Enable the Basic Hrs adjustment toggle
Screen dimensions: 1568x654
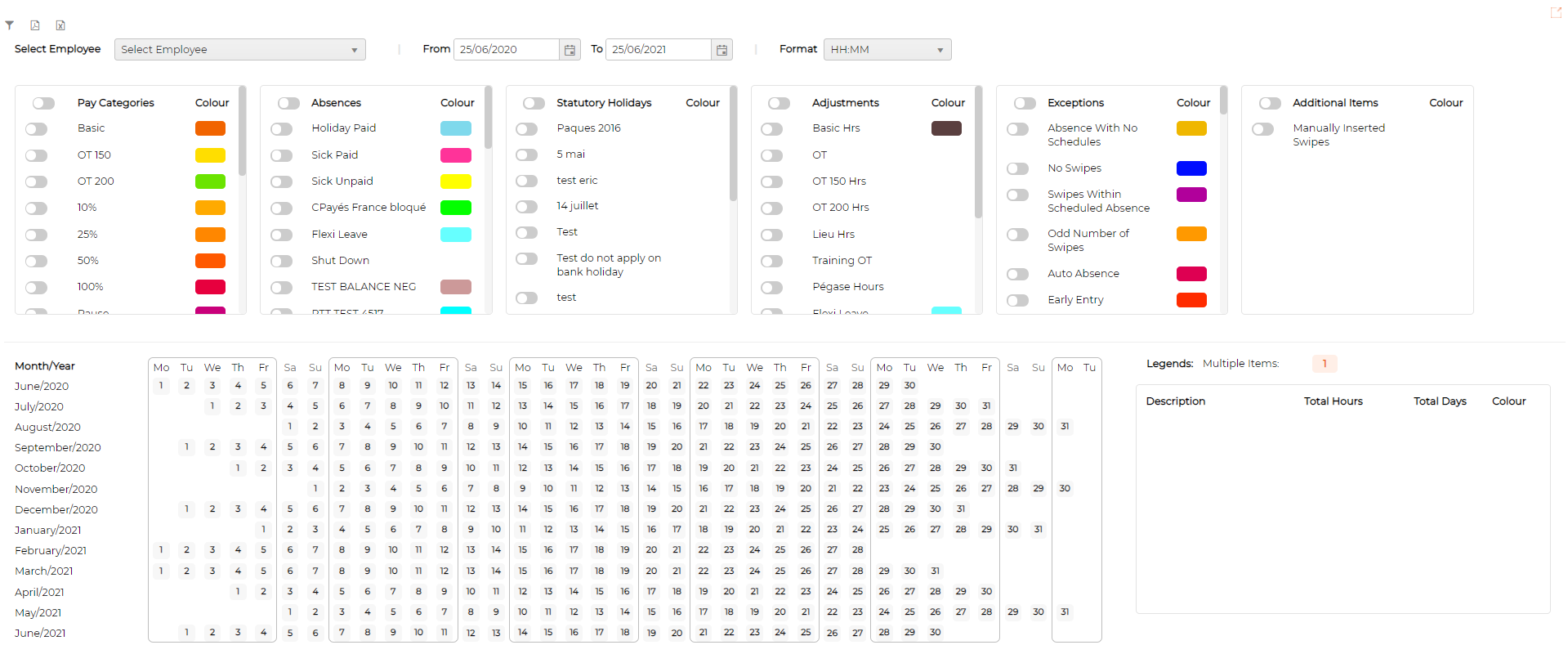pyautogui.click(x=772, y=129)
